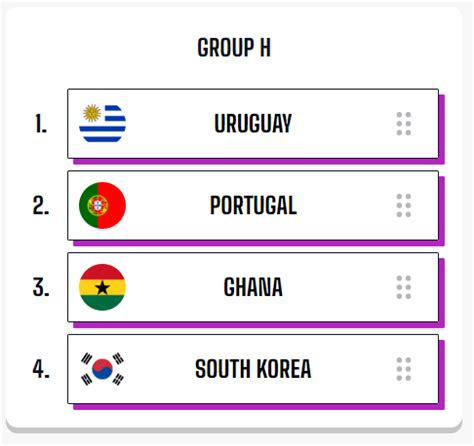474x446 pixels.
Task: Select the SOUTH KOREA team name
Action: point(253,369)
